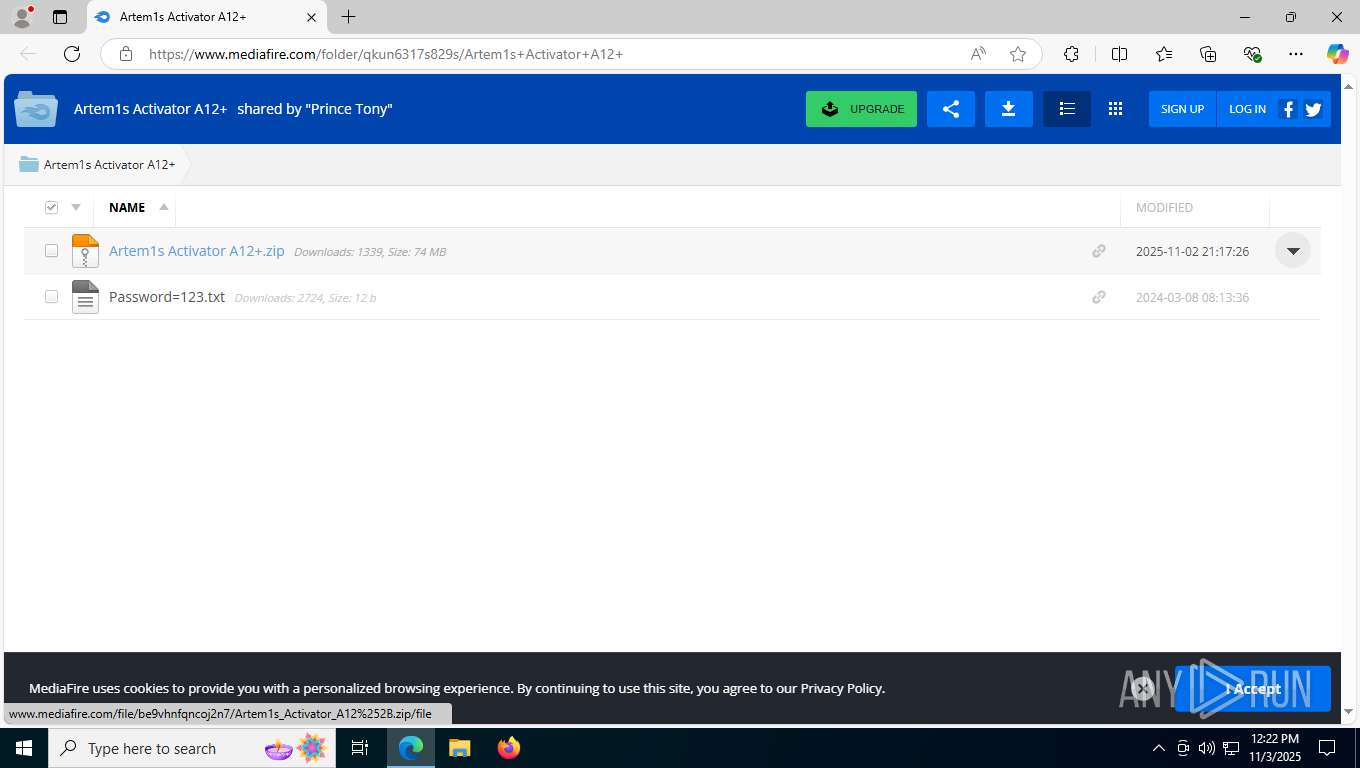
Task: Tick checkbox for Password=123.txt
Action: 51,297
